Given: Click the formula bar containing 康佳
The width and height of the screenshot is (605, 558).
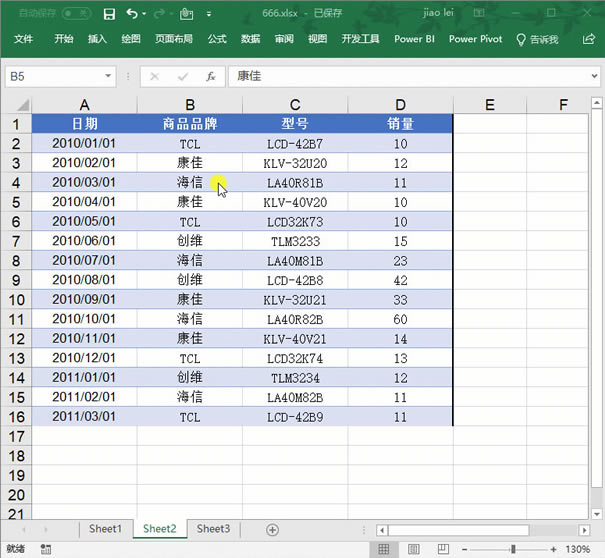Looking at the screenshot, I should click(x=409, y=76).
